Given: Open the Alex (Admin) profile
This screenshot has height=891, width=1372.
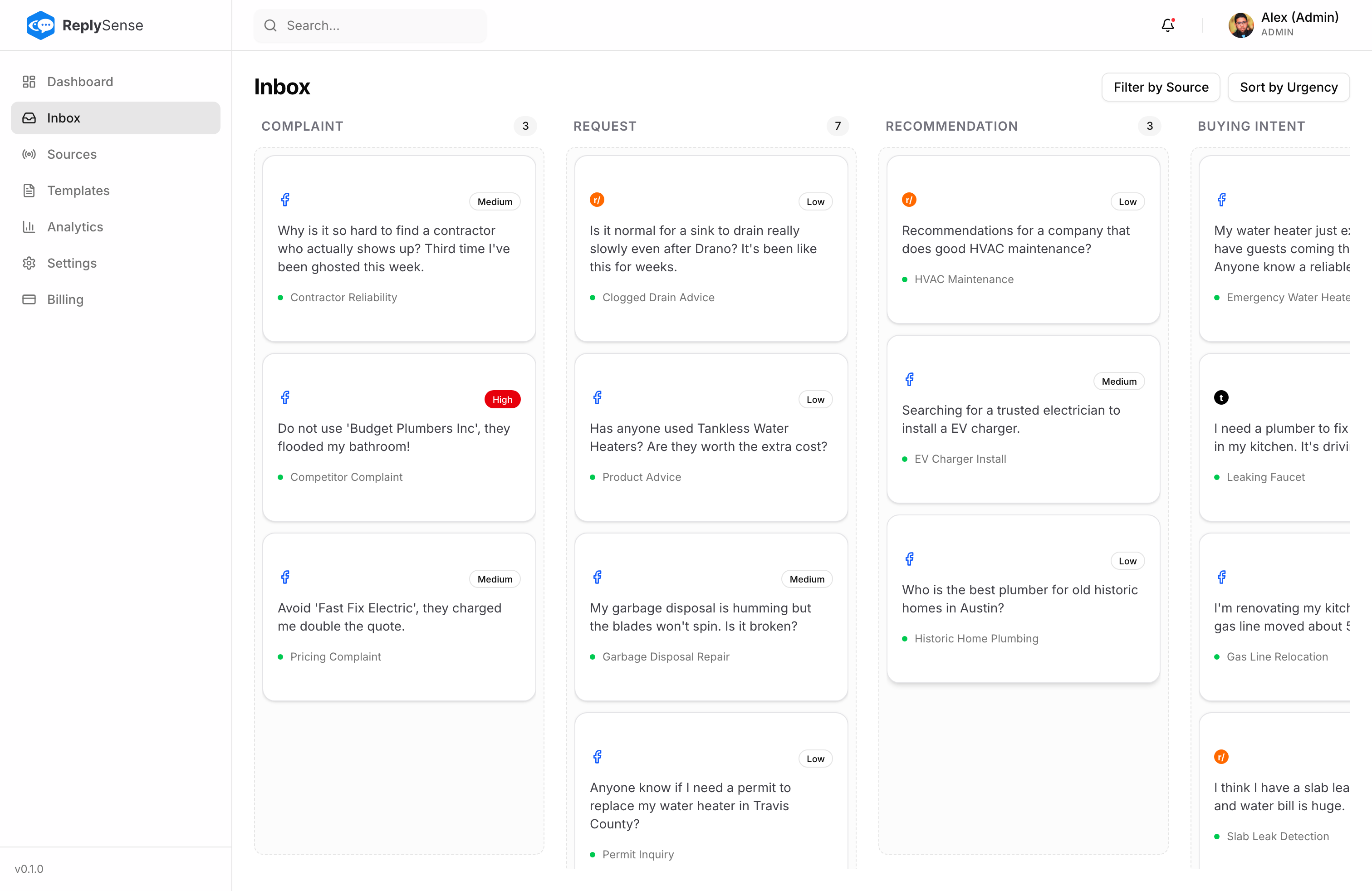Looking at the screenshot, I should tap(1284, 25).
